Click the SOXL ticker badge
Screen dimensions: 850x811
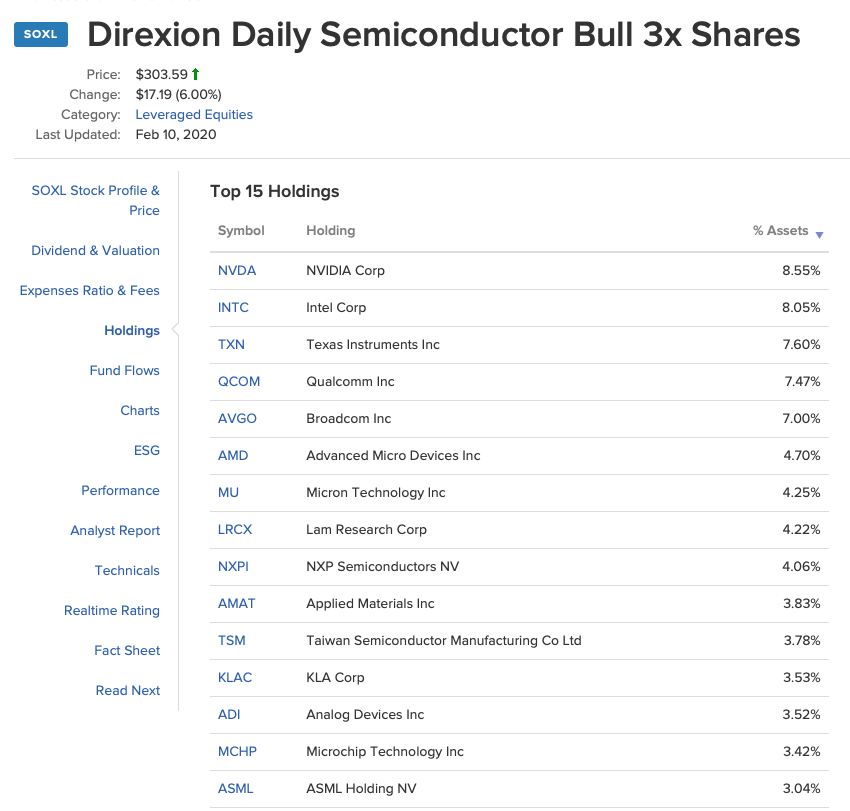40,35
